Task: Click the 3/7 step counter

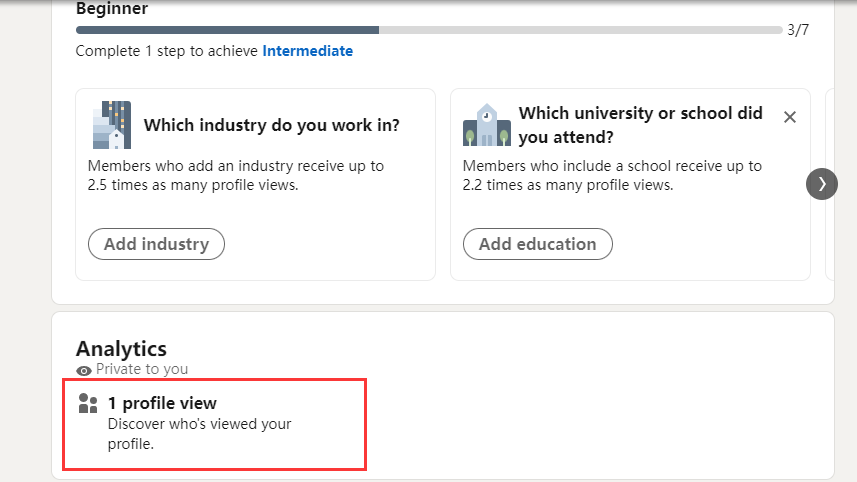Action: pyautogui.click(x=797, y=30)
